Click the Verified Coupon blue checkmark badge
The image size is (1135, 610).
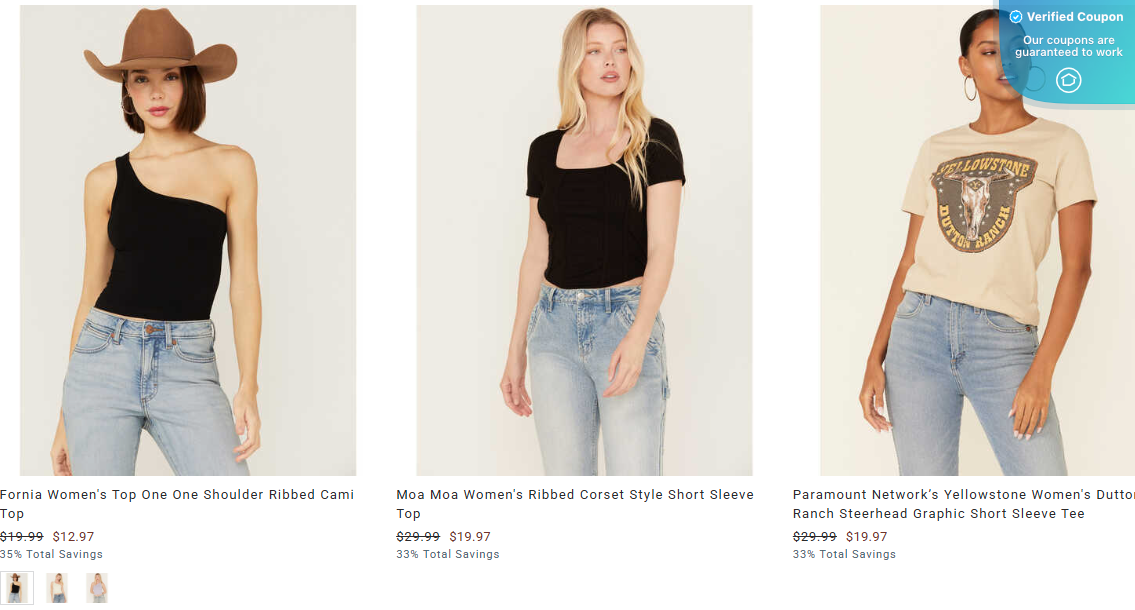(x=1014, y=16)
